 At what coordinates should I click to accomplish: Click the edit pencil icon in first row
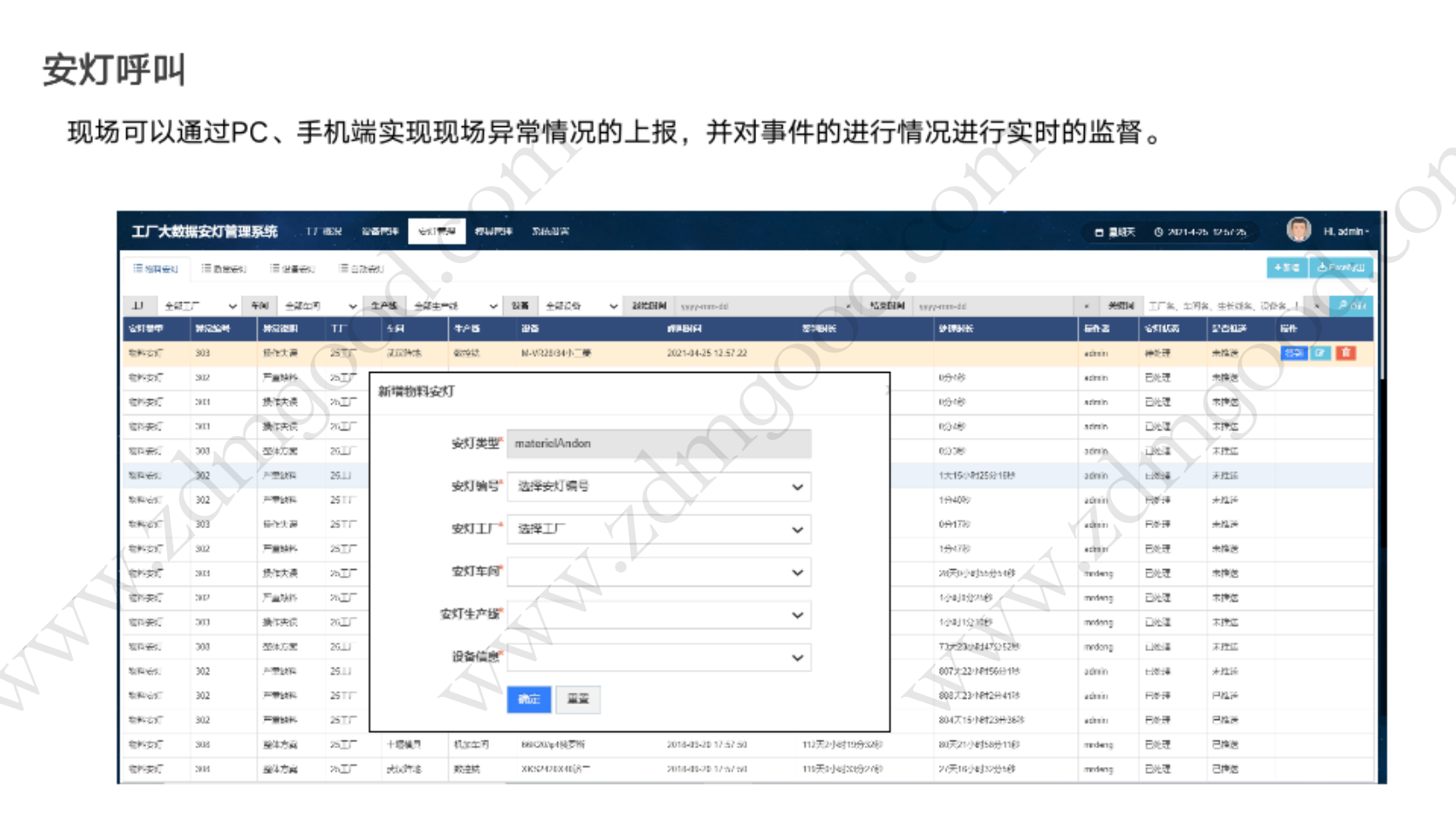[1320, 353]
